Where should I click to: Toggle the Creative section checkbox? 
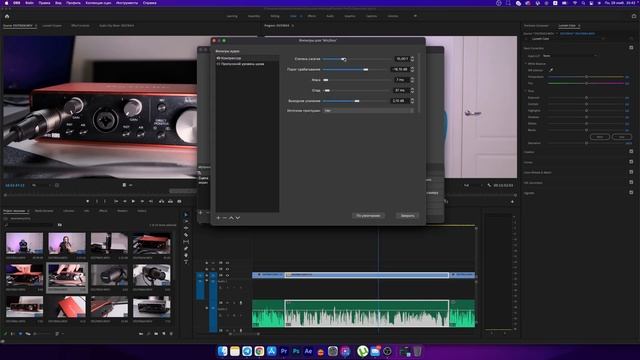631,151
